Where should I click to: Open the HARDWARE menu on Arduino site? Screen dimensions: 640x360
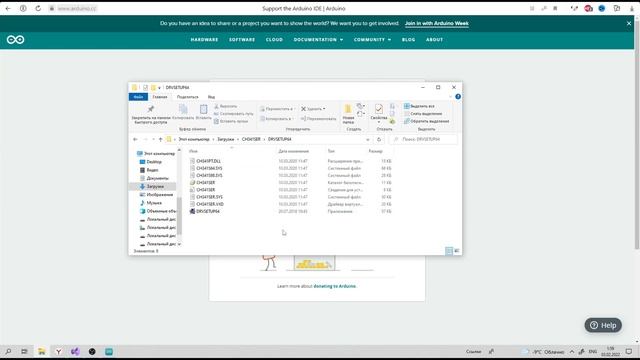204,40
